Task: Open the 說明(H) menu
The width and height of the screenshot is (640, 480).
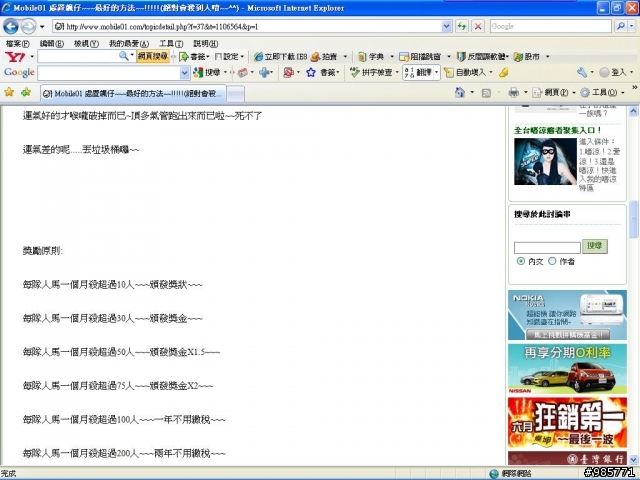Action: 205,44
